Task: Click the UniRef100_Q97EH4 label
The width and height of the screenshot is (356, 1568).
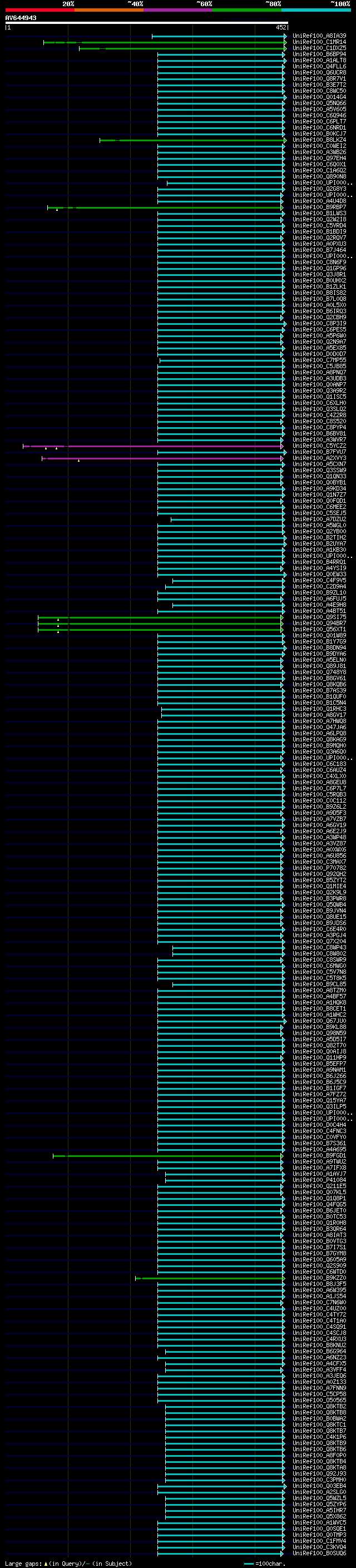Action: [x=319, y=159]
